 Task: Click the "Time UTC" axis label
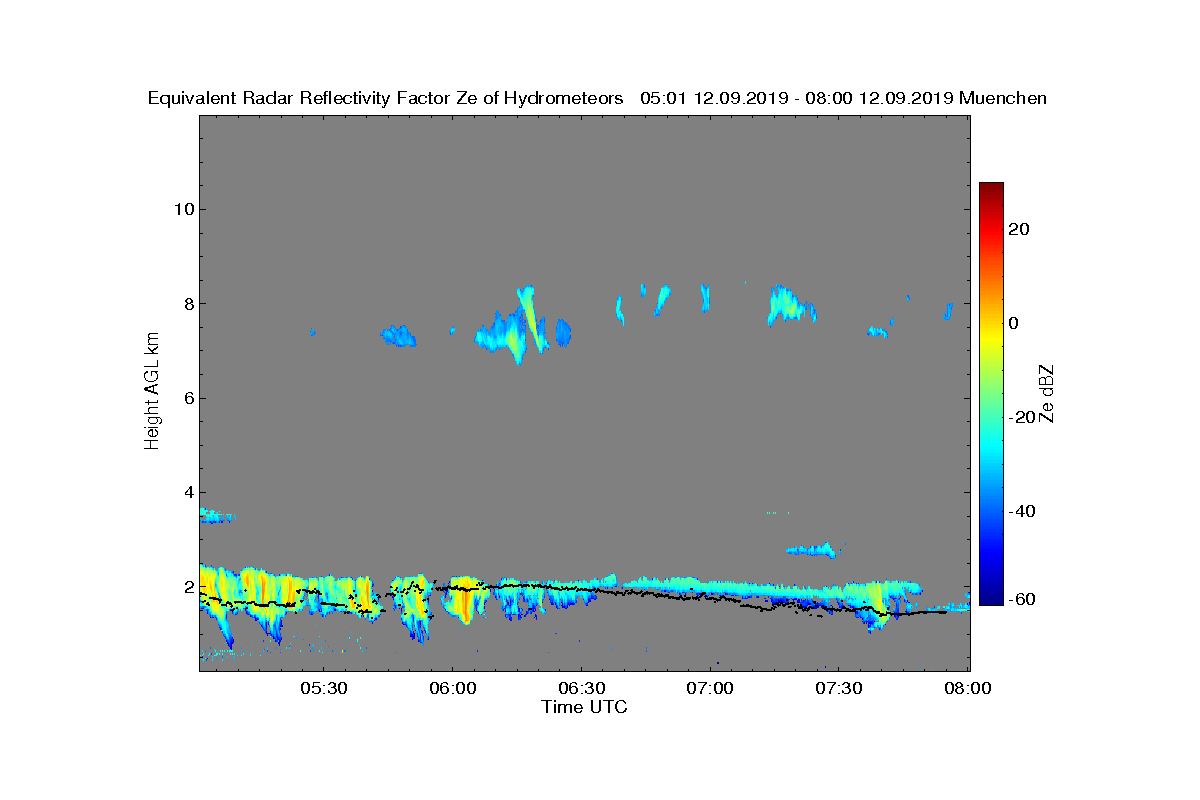click(584, 707)
